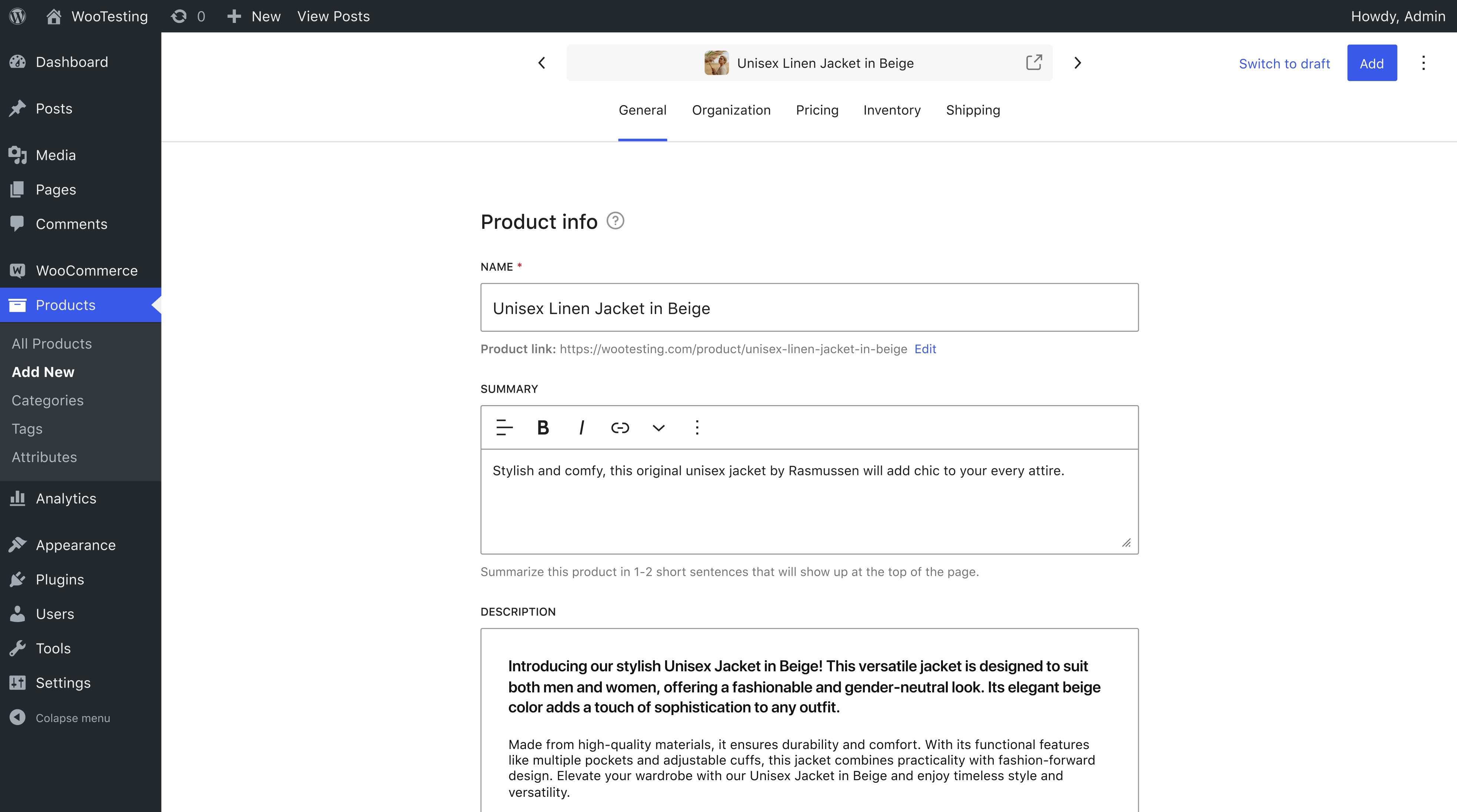Image resolution: width=1457 pixels, height=812 pixels.
Task: Go to the next product arrow
Action: coord(1077,63)
